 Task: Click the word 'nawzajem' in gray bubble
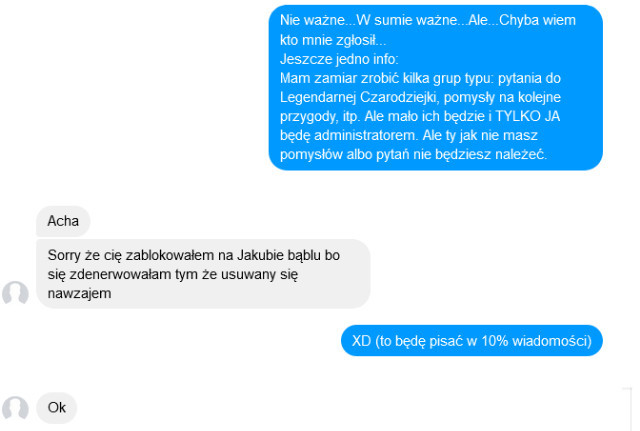pyautogui.click(x=79, y=293)
